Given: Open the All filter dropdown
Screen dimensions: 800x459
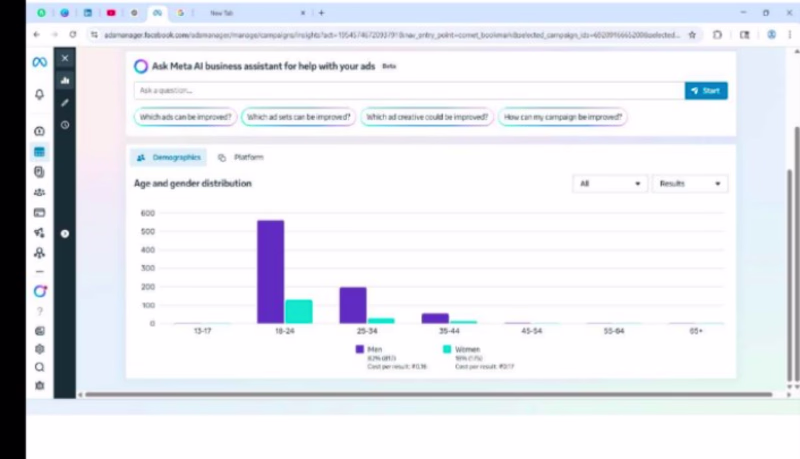Looking at the screenshot, I should pyautogui.click(x=610, y=184).
